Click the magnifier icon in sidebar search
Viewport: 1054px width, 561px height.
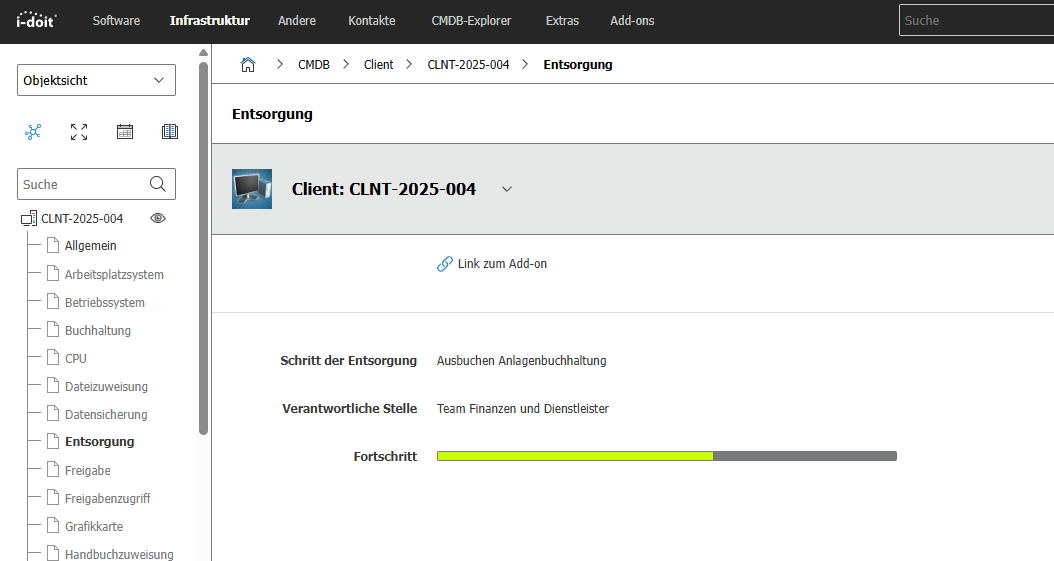click(158, 184)
